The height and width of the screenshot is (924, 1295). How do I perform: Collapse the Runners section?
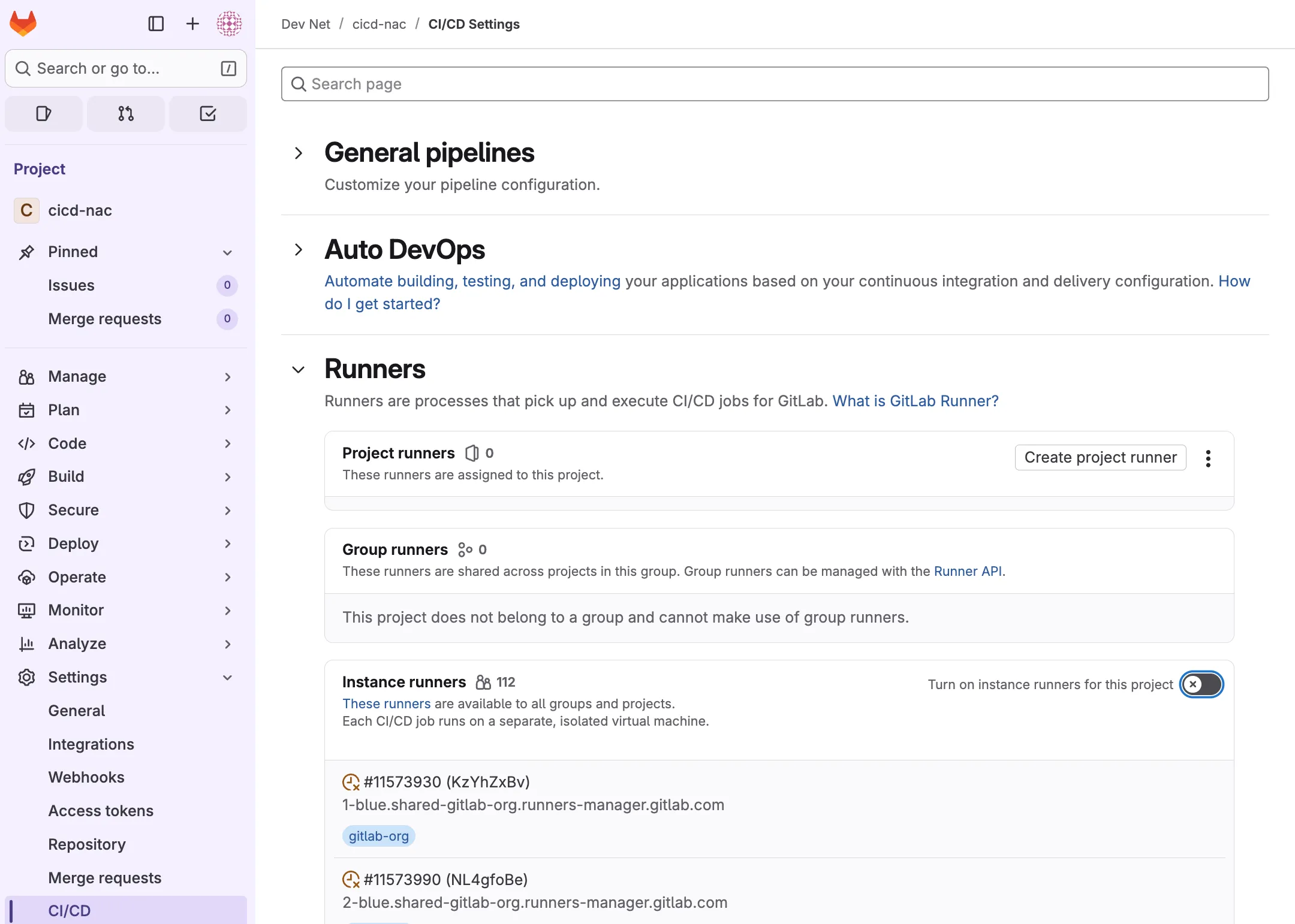299,370
